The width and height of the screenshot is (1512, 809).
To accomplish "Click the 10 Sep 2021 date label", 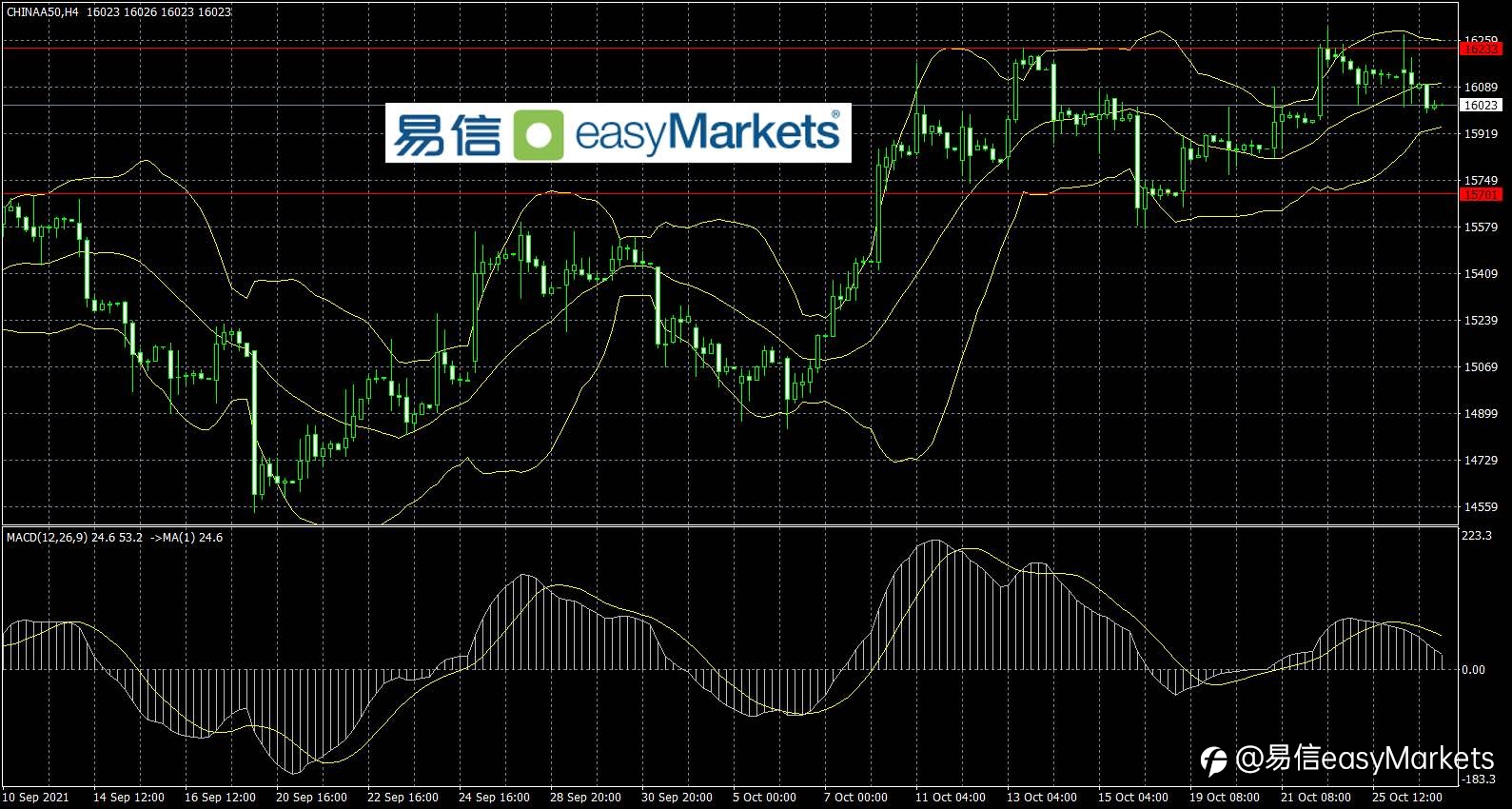I will coord(36,798).
